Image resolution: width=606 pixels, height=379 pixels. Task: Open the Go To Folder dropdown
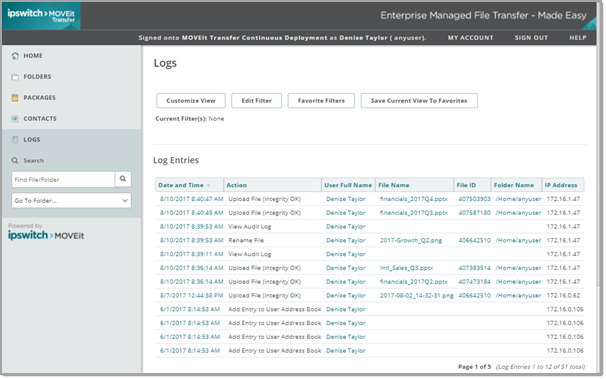coord(71,201)
